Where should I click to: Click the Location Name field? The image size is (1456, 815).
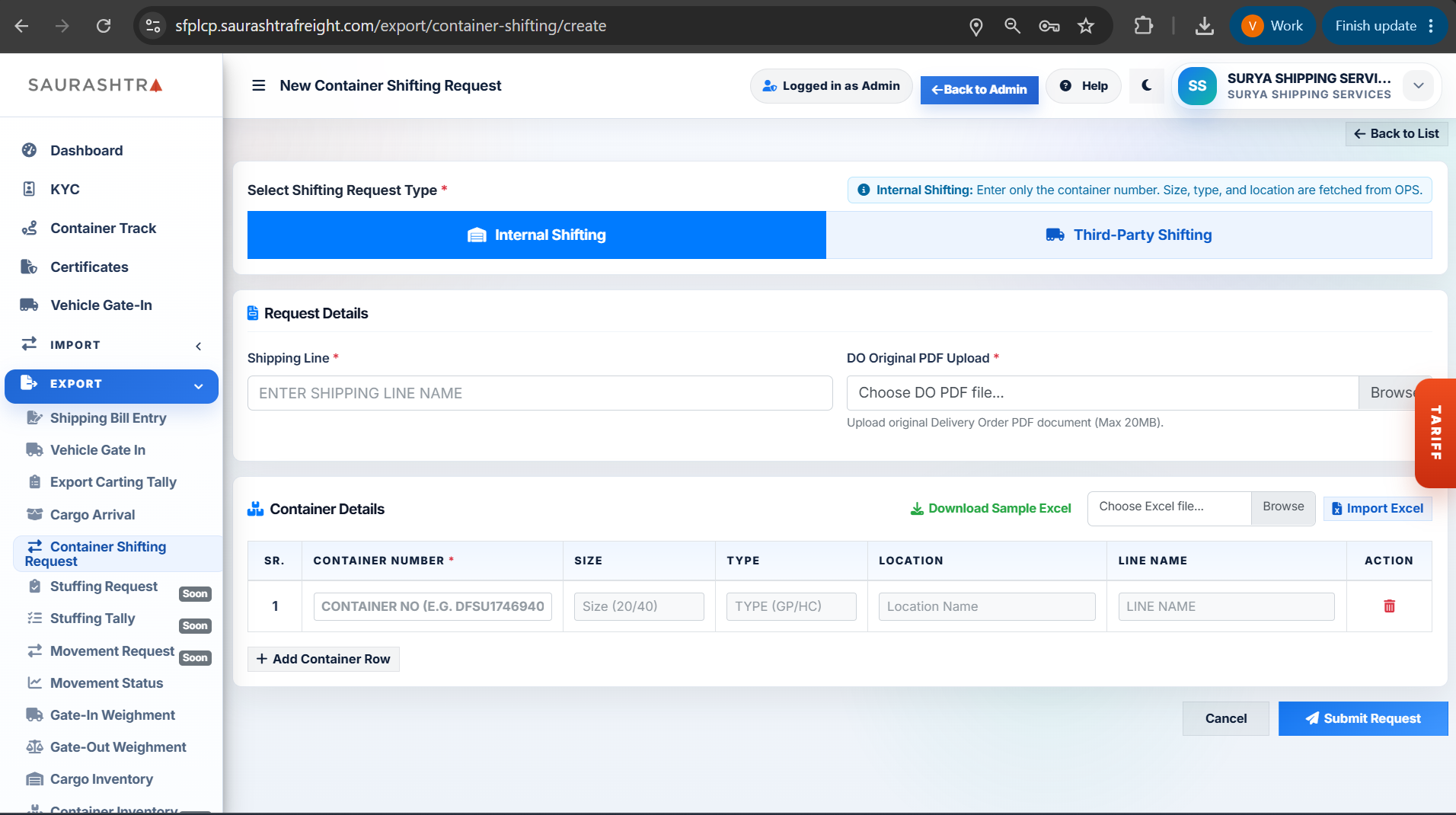(x=987, y=606)
